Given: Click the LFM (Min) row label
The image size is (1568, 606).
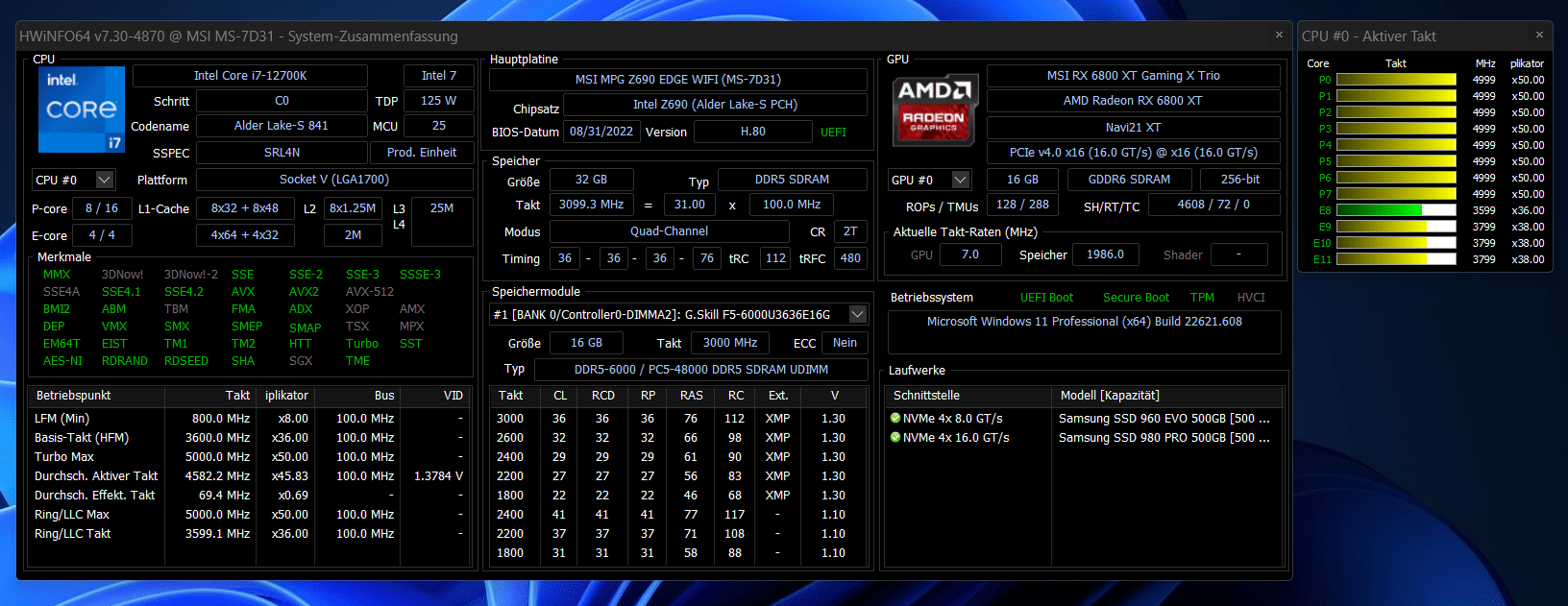Looking at the screenshot, I should [61, 419].
